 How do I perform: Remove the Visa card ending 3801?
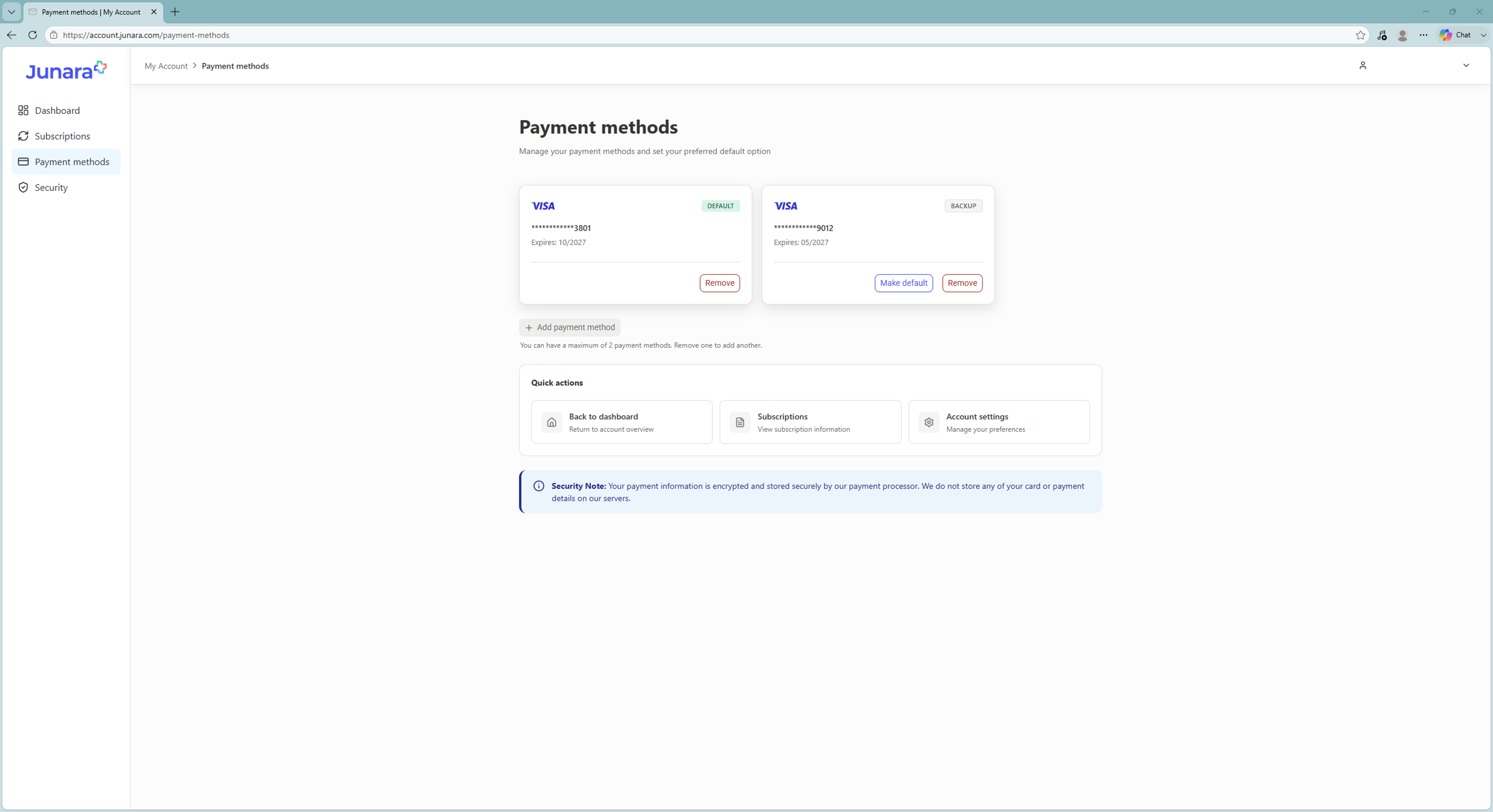719,283
